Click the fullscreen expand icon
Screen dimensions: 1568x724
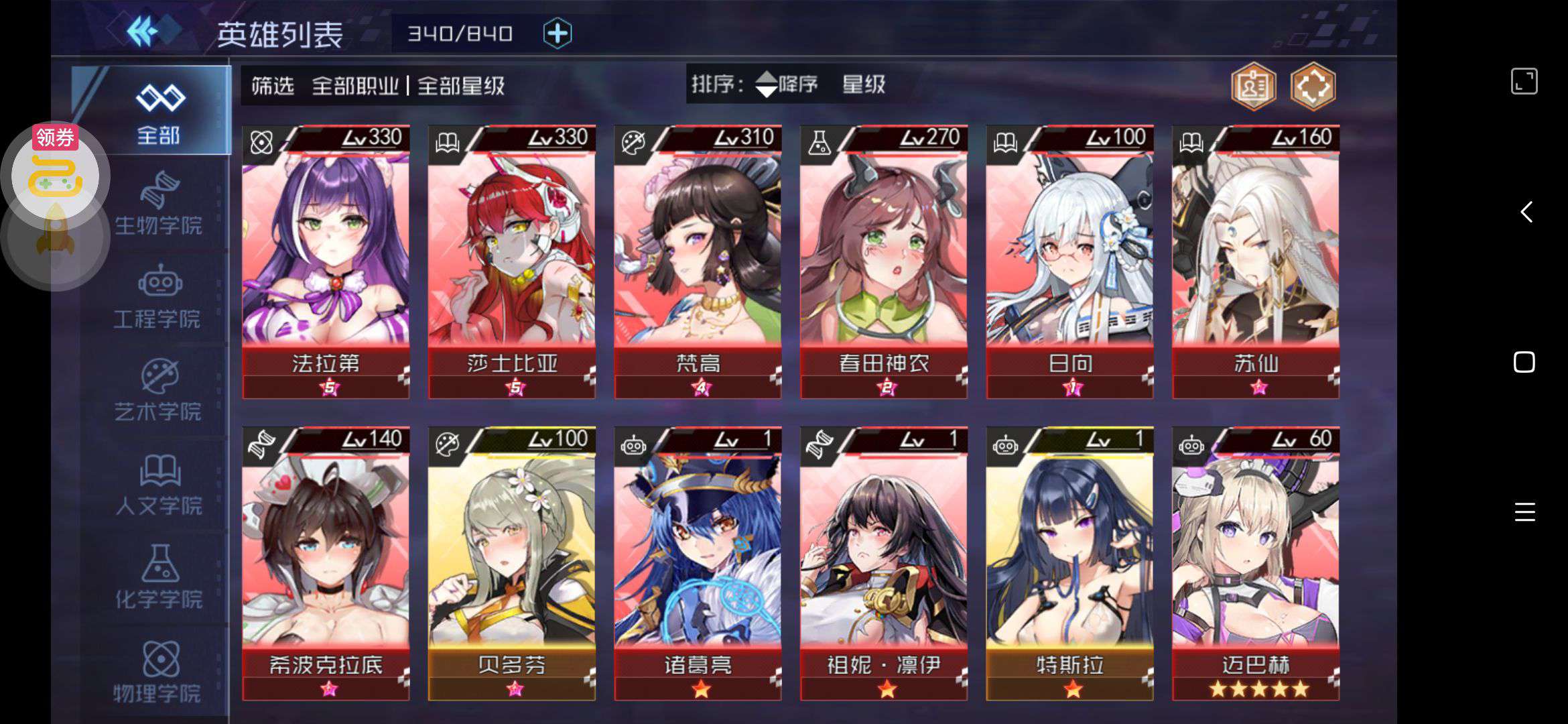point(1524,82)
